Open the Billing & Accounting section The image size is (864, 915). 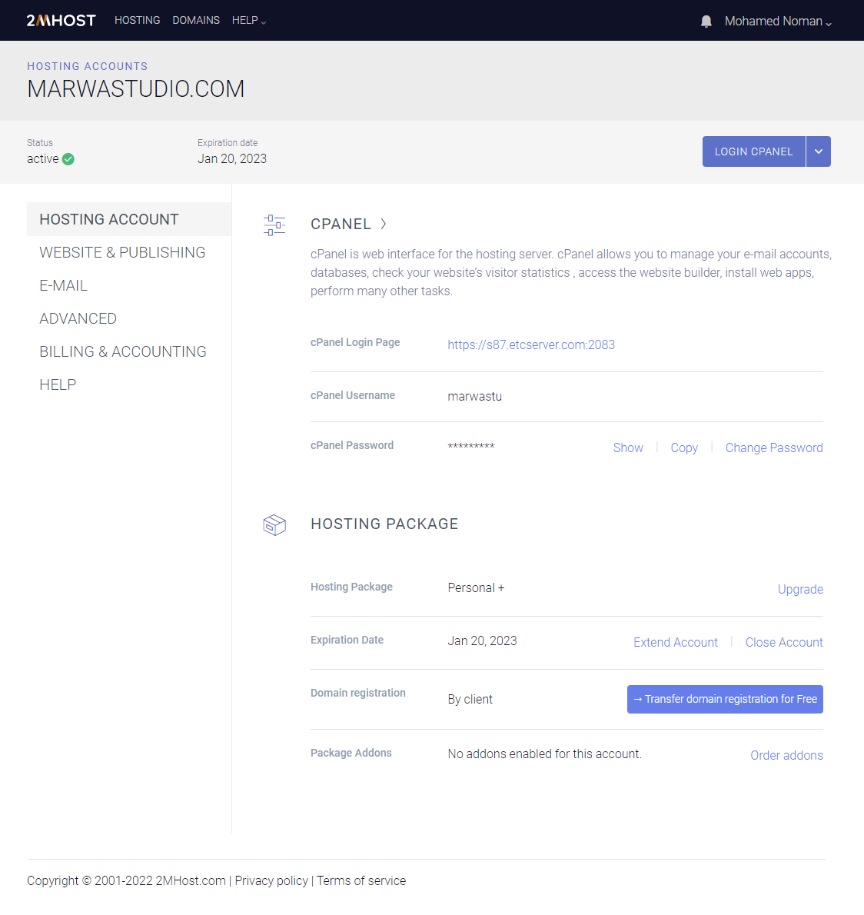123,352
